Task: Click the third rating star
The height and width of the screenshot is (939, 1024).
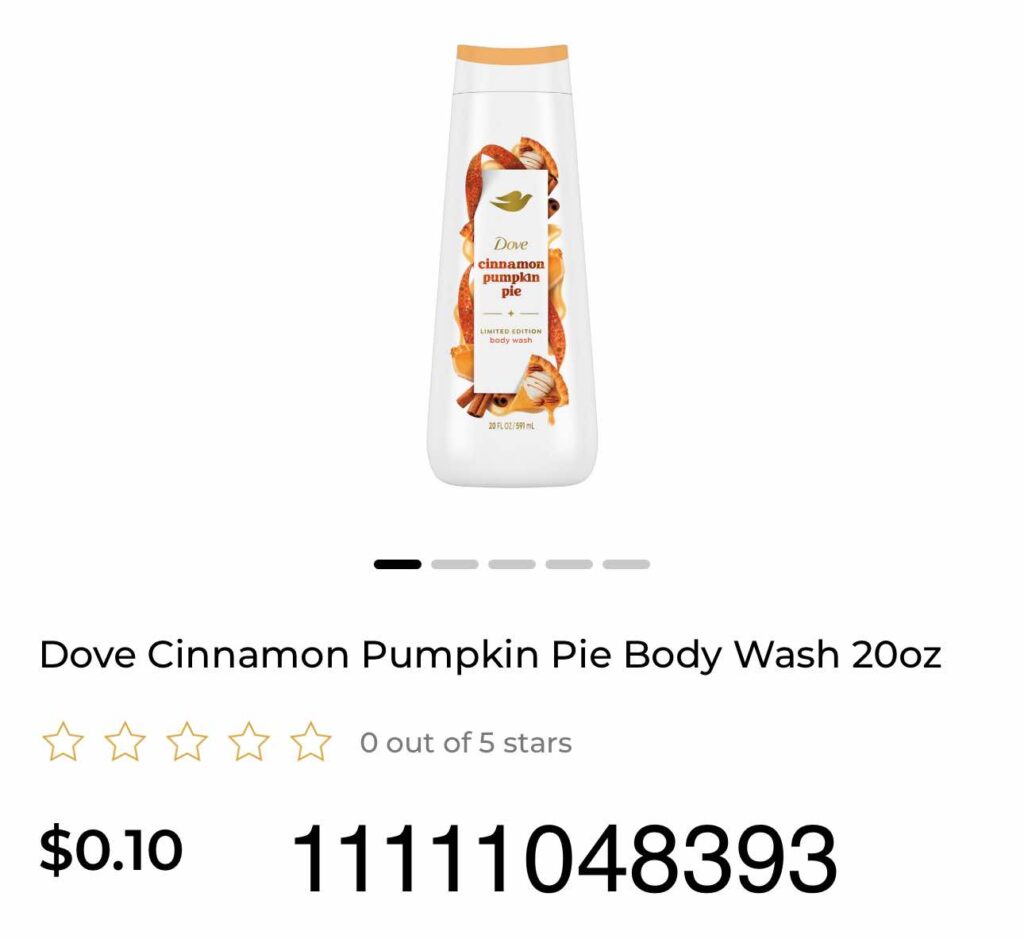Action: coord(187,742)
